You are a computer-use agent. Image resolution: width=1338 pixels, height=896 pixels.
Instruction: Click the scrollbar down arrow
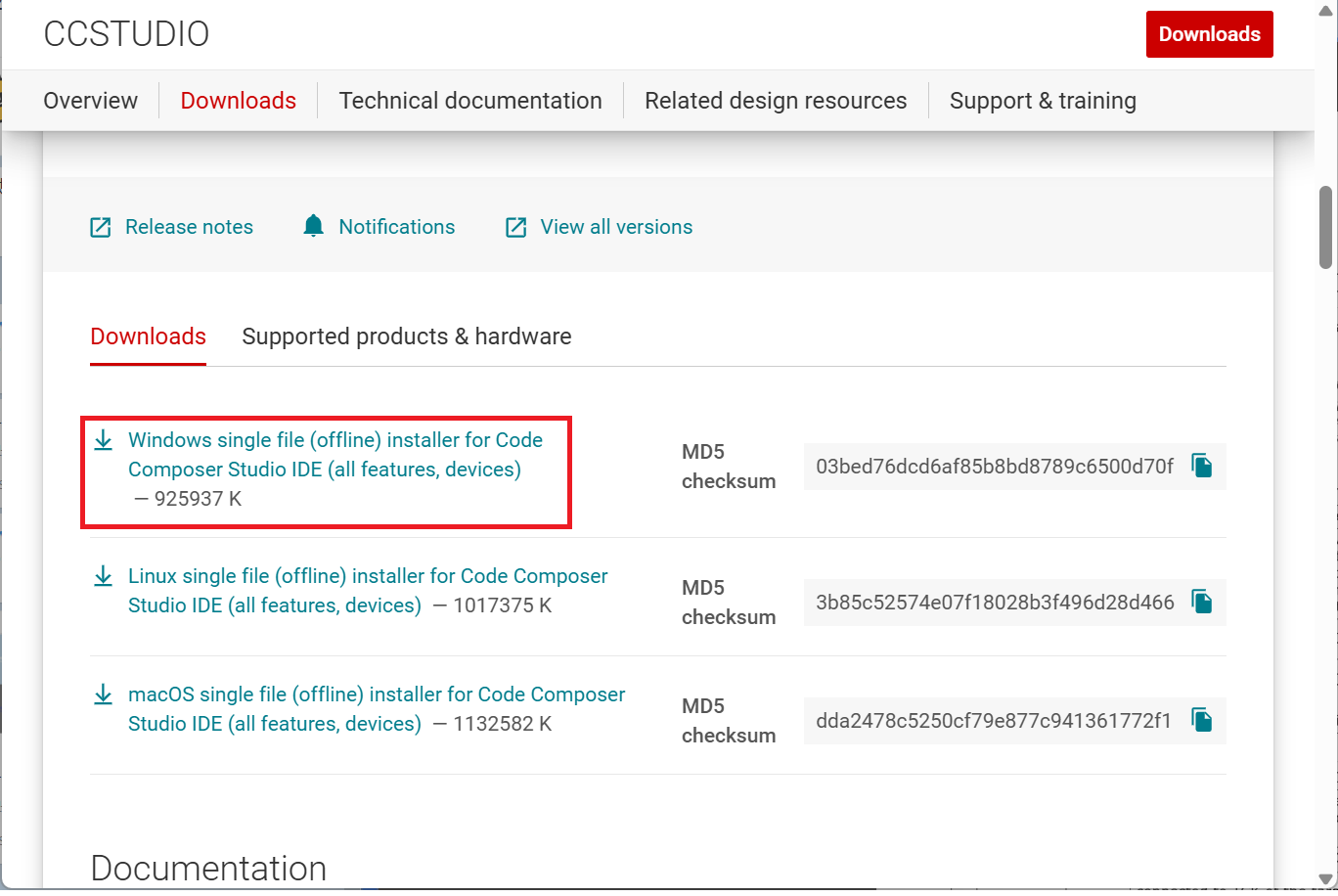(1326, 879)
